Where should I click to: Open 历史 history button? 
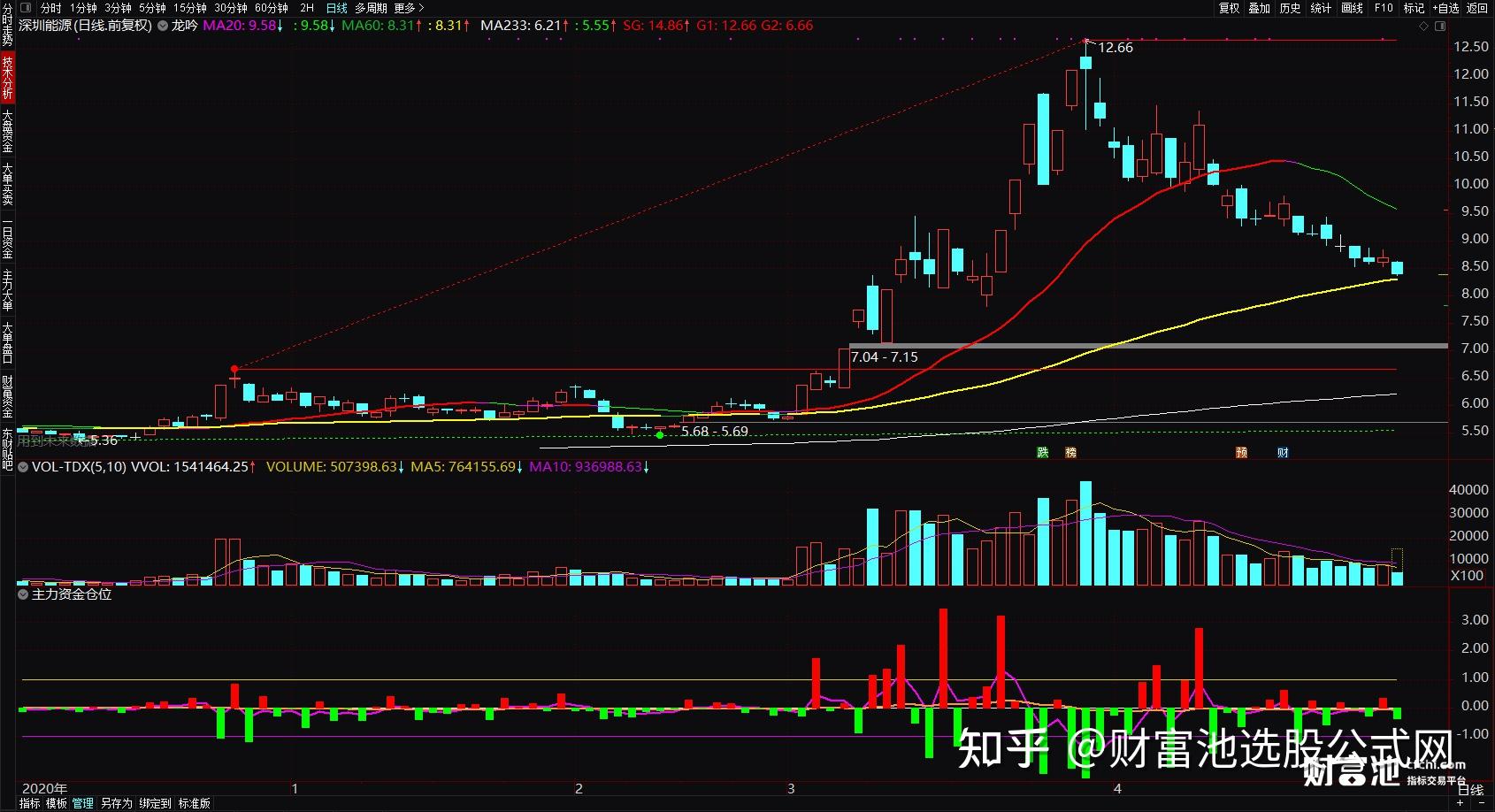point(1291,8)
